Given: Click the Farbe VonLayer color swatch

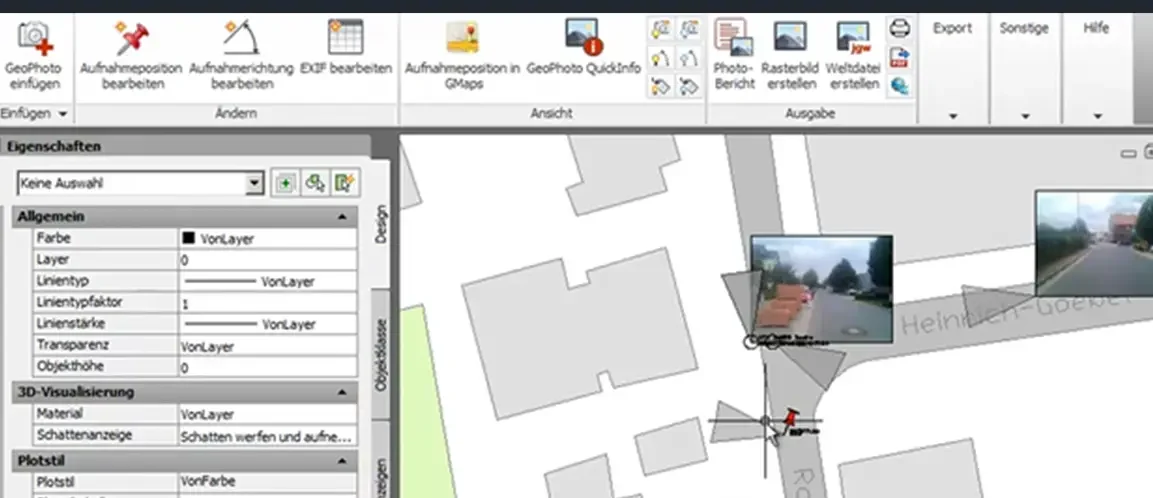Looking at the screenshot, I should click(188, 239).
